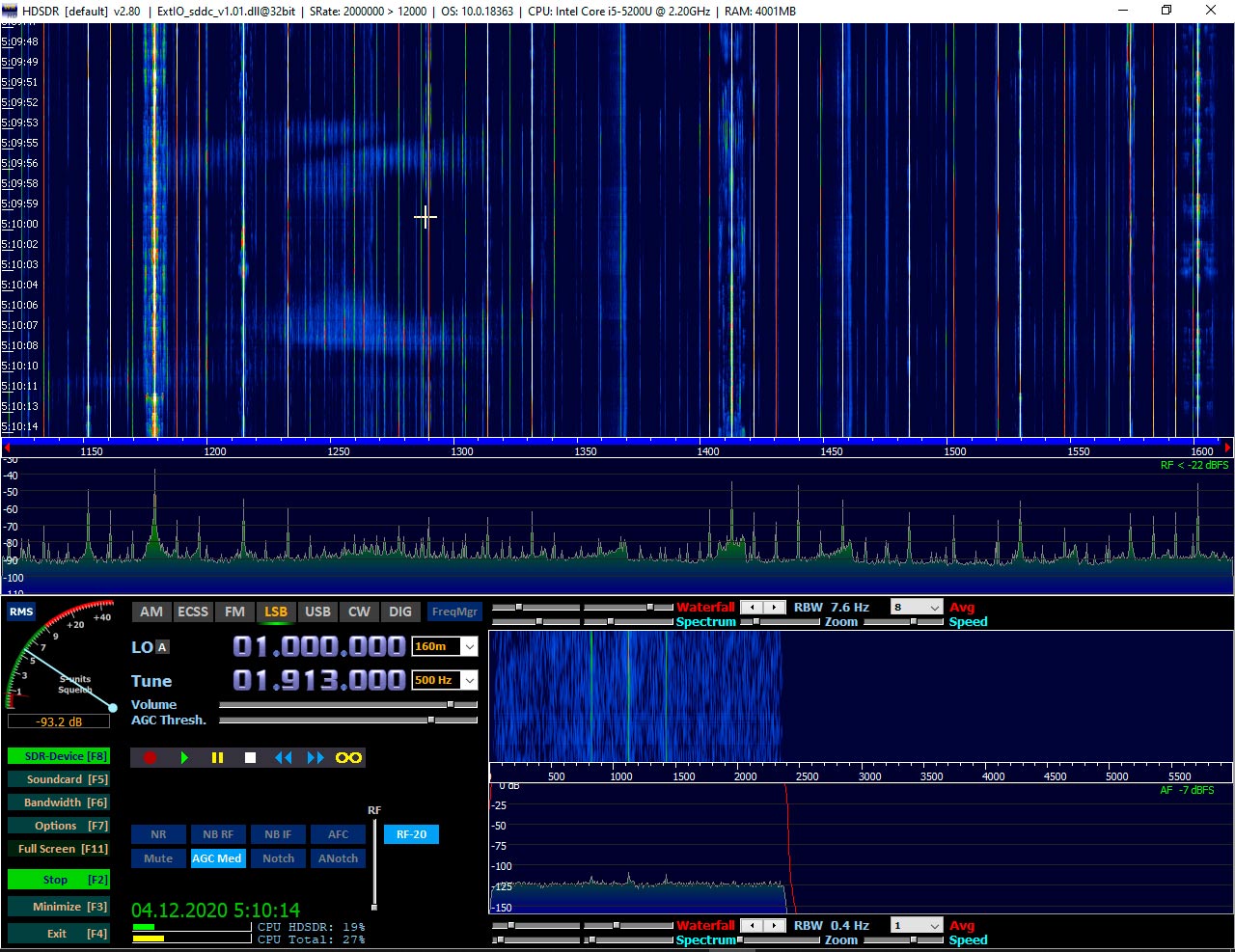Click the Stop [F2] button
The width and height of the screenshot is (1235, 952).
(x=58, y=880)
